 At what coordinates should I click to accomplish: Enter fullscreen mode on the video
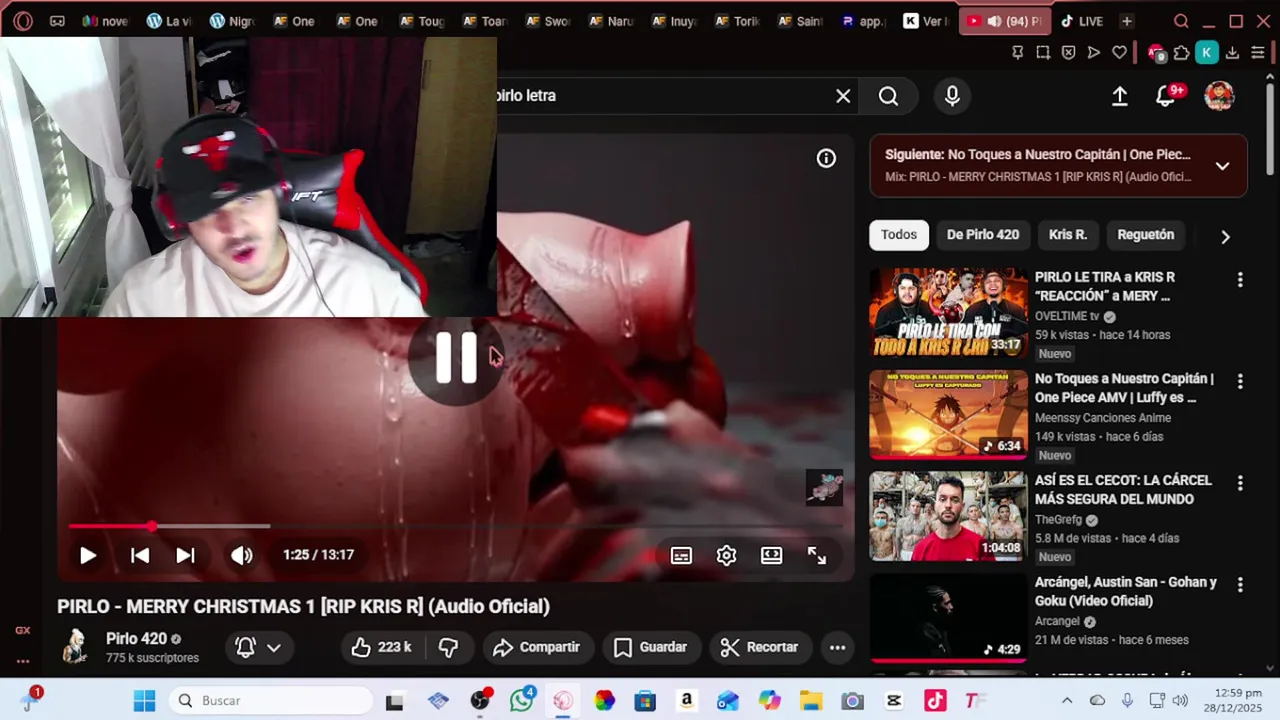[817, 555]
